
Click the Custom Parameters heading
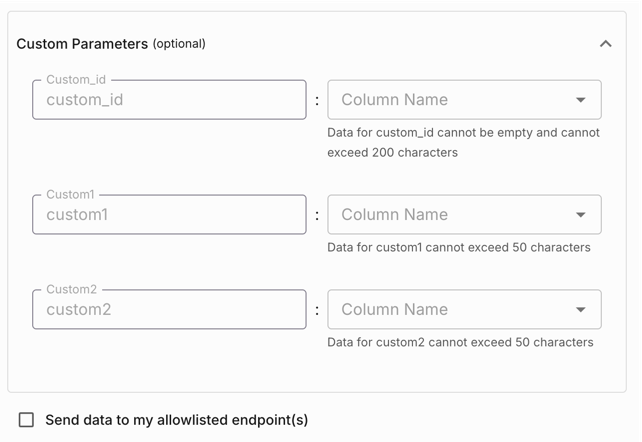(x=82, y=44)
